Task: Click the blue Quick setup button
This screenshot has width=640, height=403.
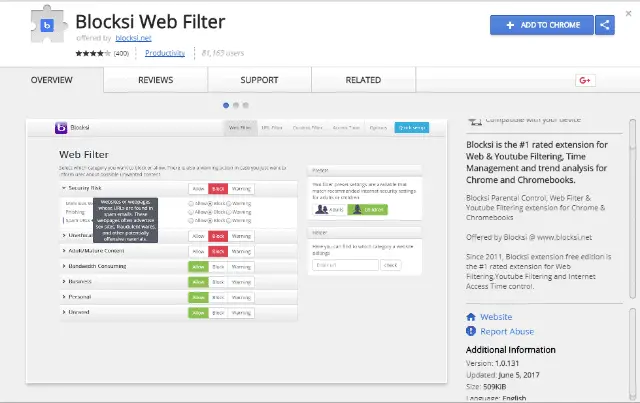Action: [412, 128]
